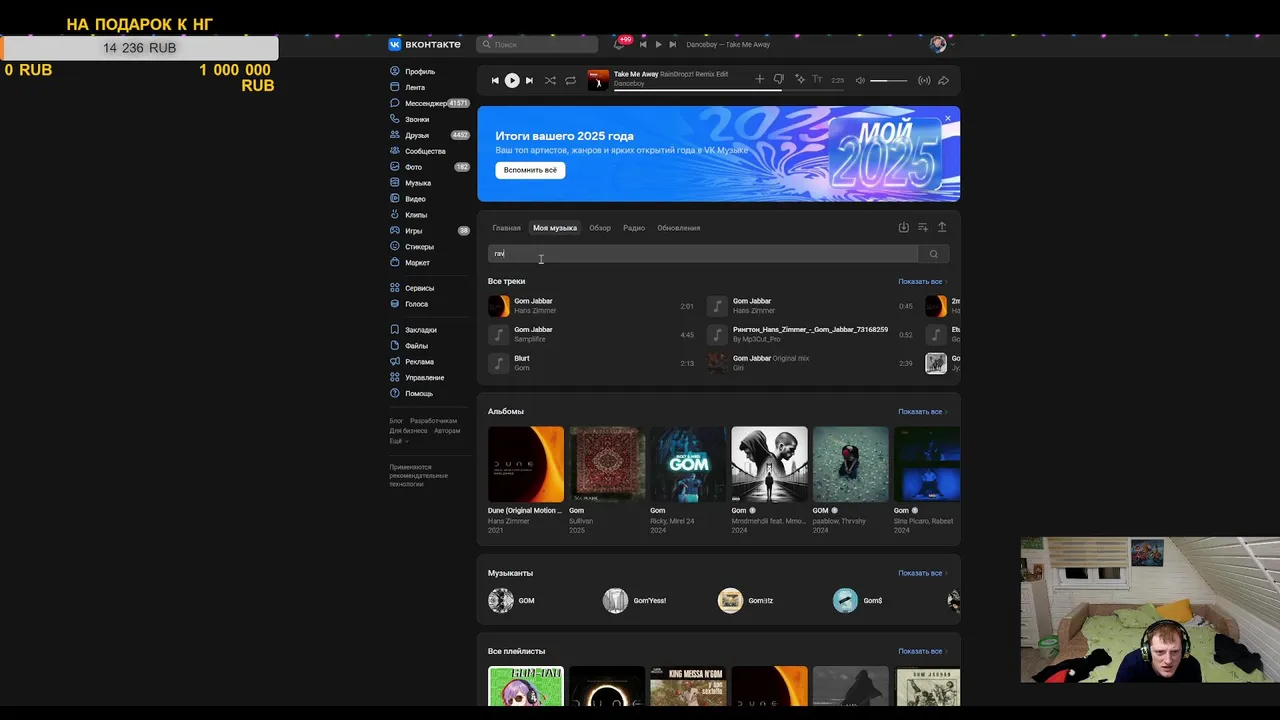This screenshot has height=720, width=1280.
Task: Add current track with plus icon
Action: 760,80
